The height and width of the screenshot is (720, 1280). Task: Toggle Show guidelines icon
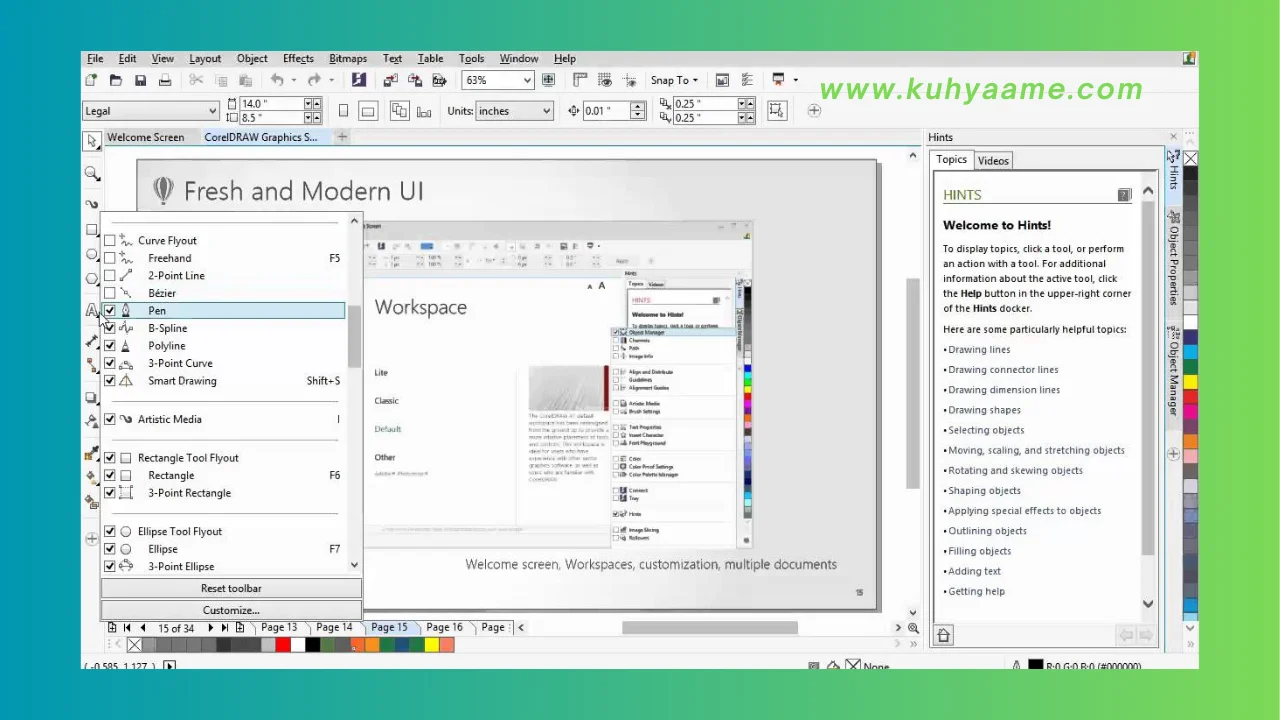(x=628, y=80)
